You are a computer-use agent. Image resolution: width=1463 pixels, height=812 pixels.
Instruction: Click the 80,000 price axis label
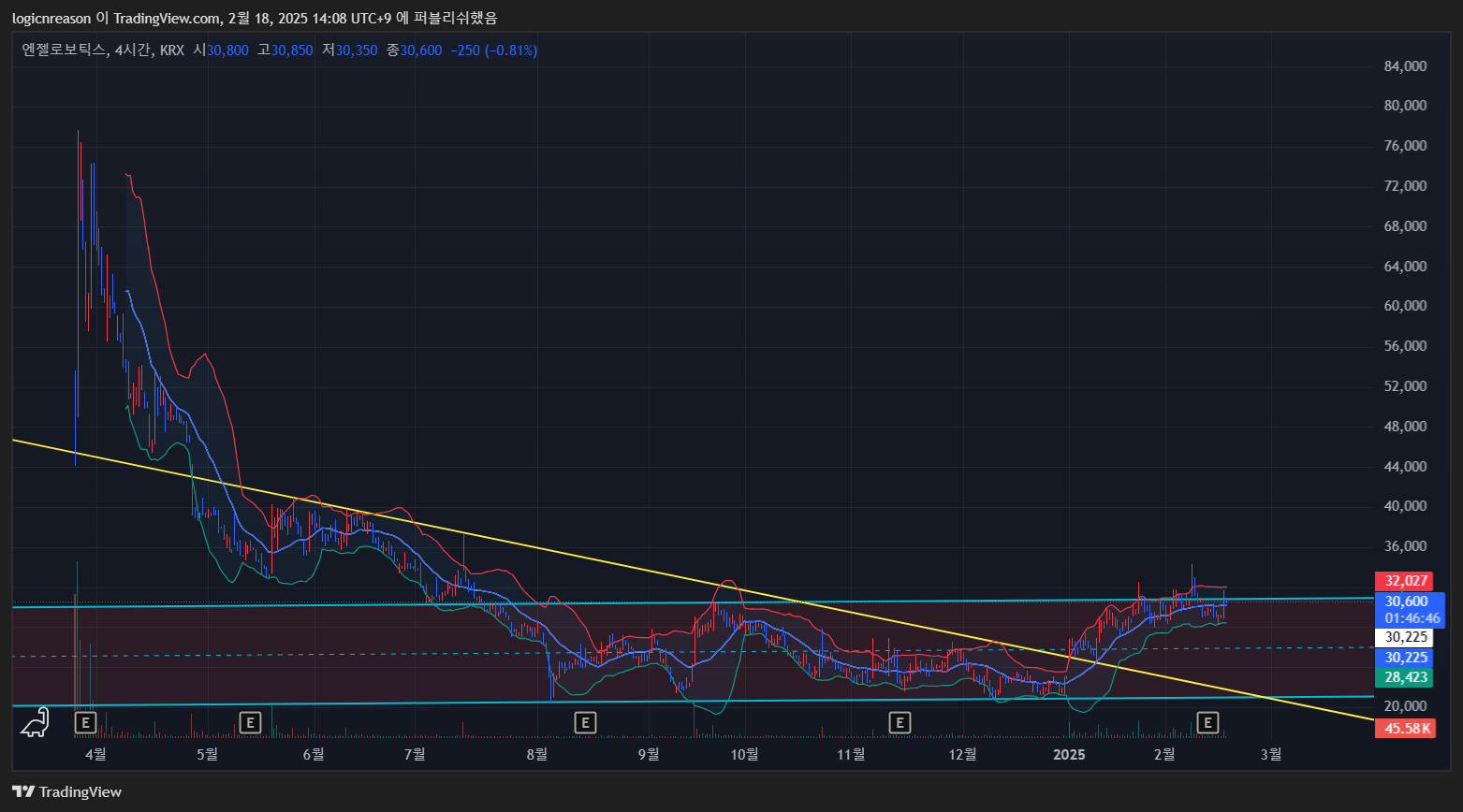click(1405, 106)
